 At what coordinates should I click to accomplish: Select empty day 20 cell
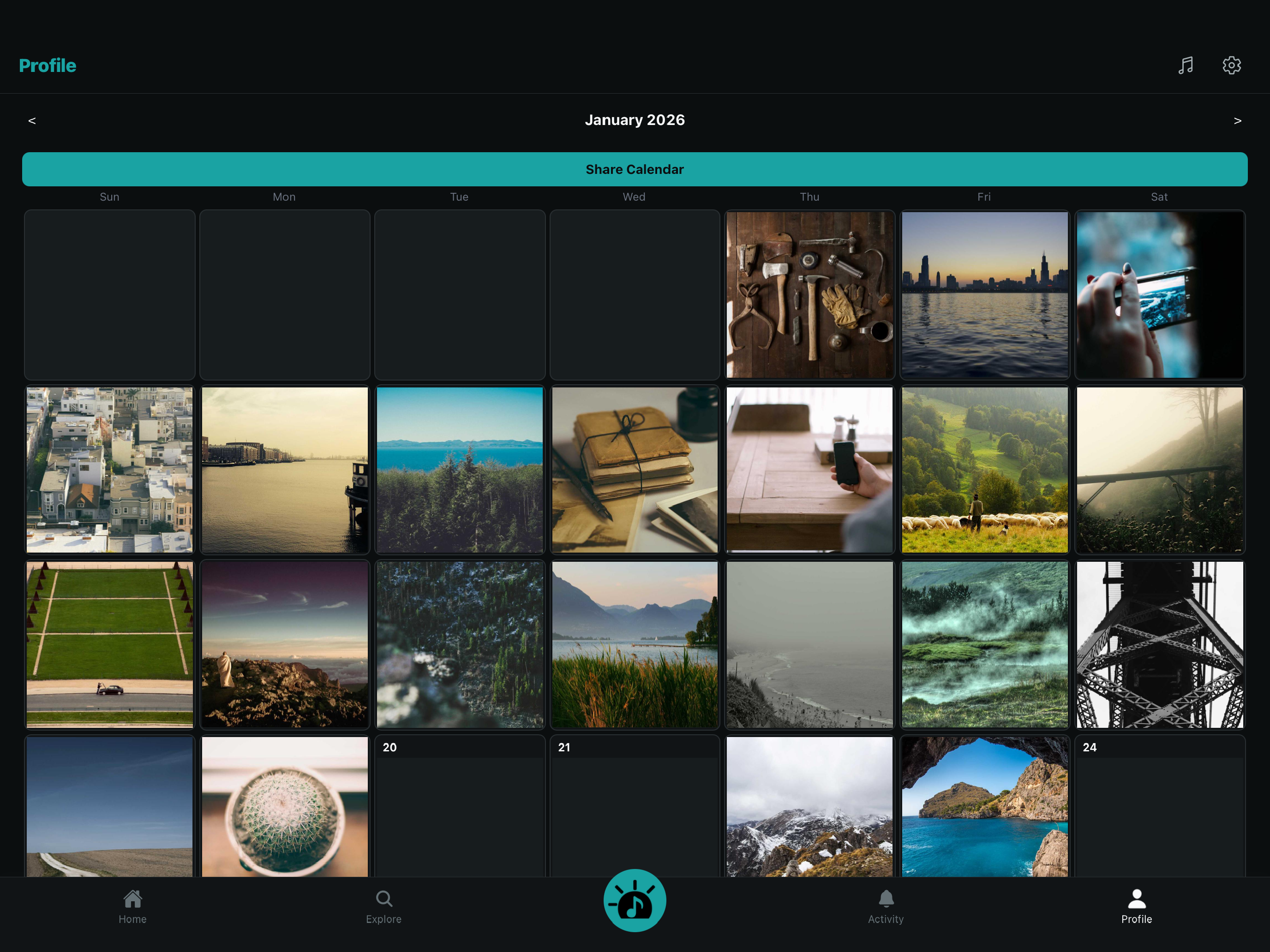[x=460, y=807]
